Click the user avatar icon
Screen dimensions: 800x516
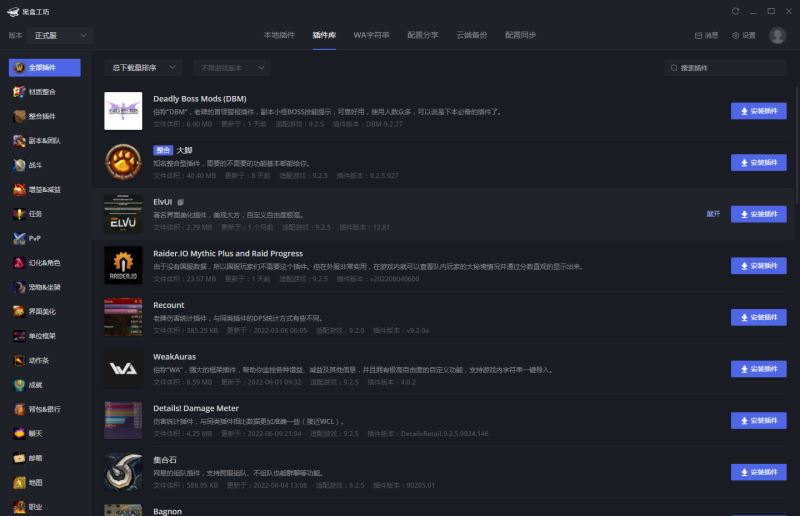pos(778,35)
